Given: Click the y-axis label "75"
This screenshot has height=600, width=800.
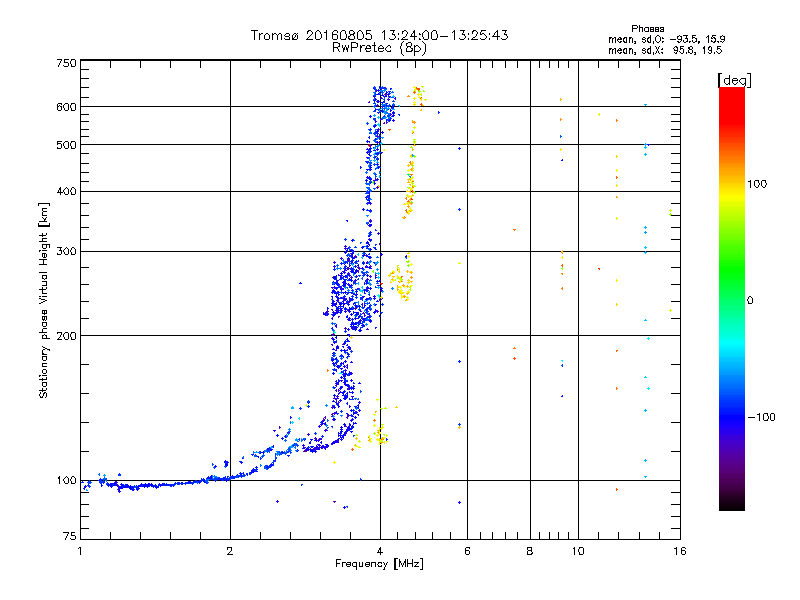Looking at the screenshot, I should [x=70, y=536].
